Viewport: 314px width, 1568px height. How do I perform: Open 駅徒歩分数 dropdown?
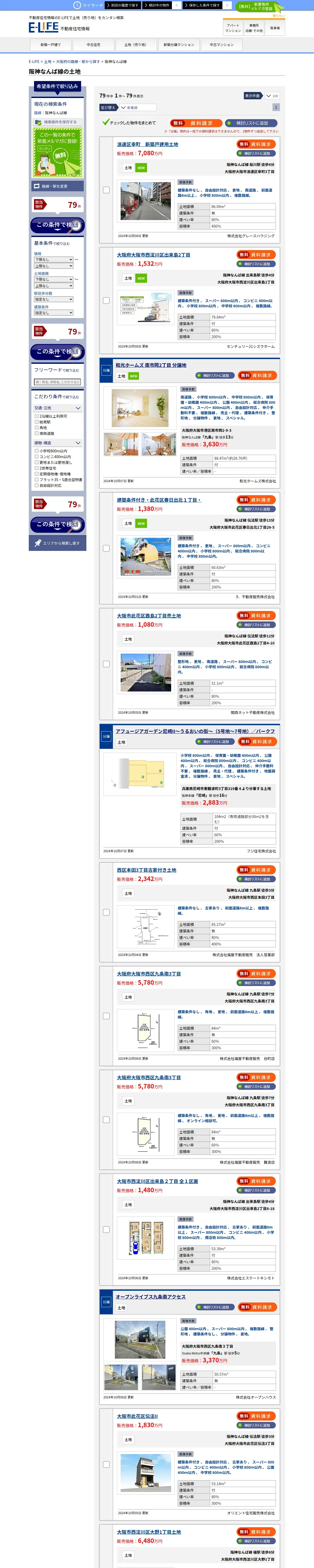(54, 299)
